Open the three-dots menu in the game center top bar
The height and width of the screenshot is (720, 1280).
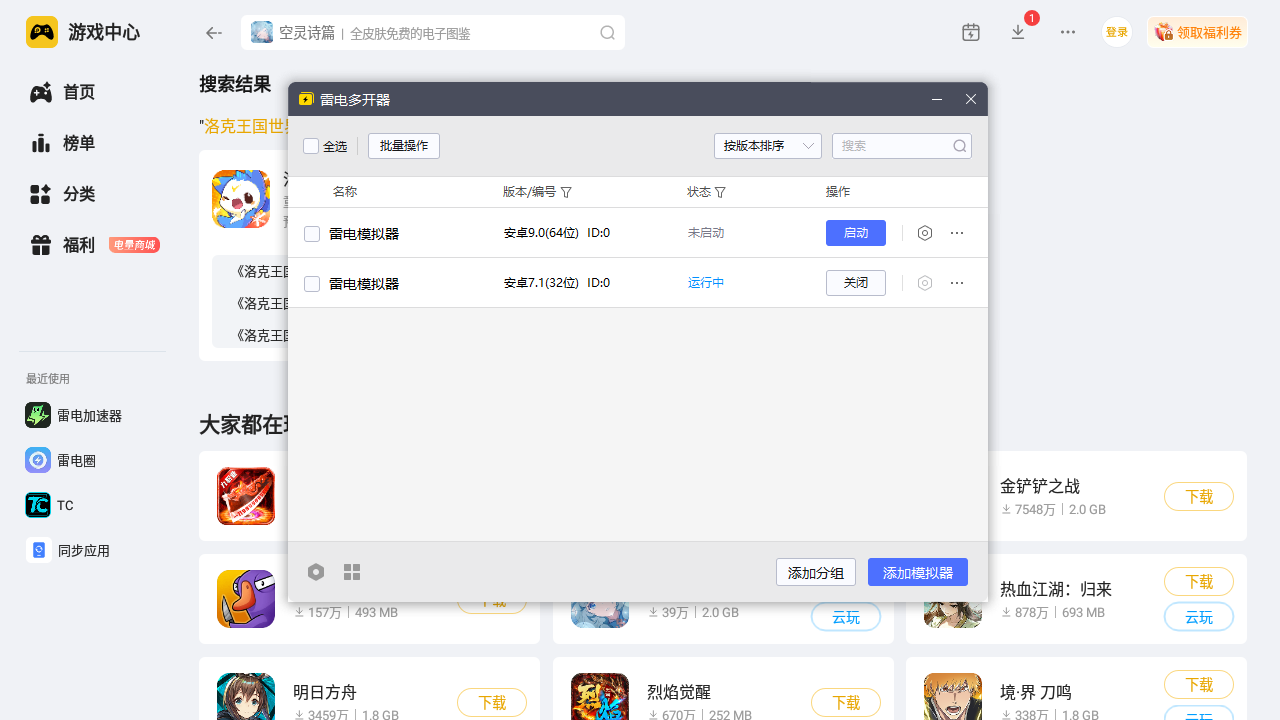[1068, 32]
